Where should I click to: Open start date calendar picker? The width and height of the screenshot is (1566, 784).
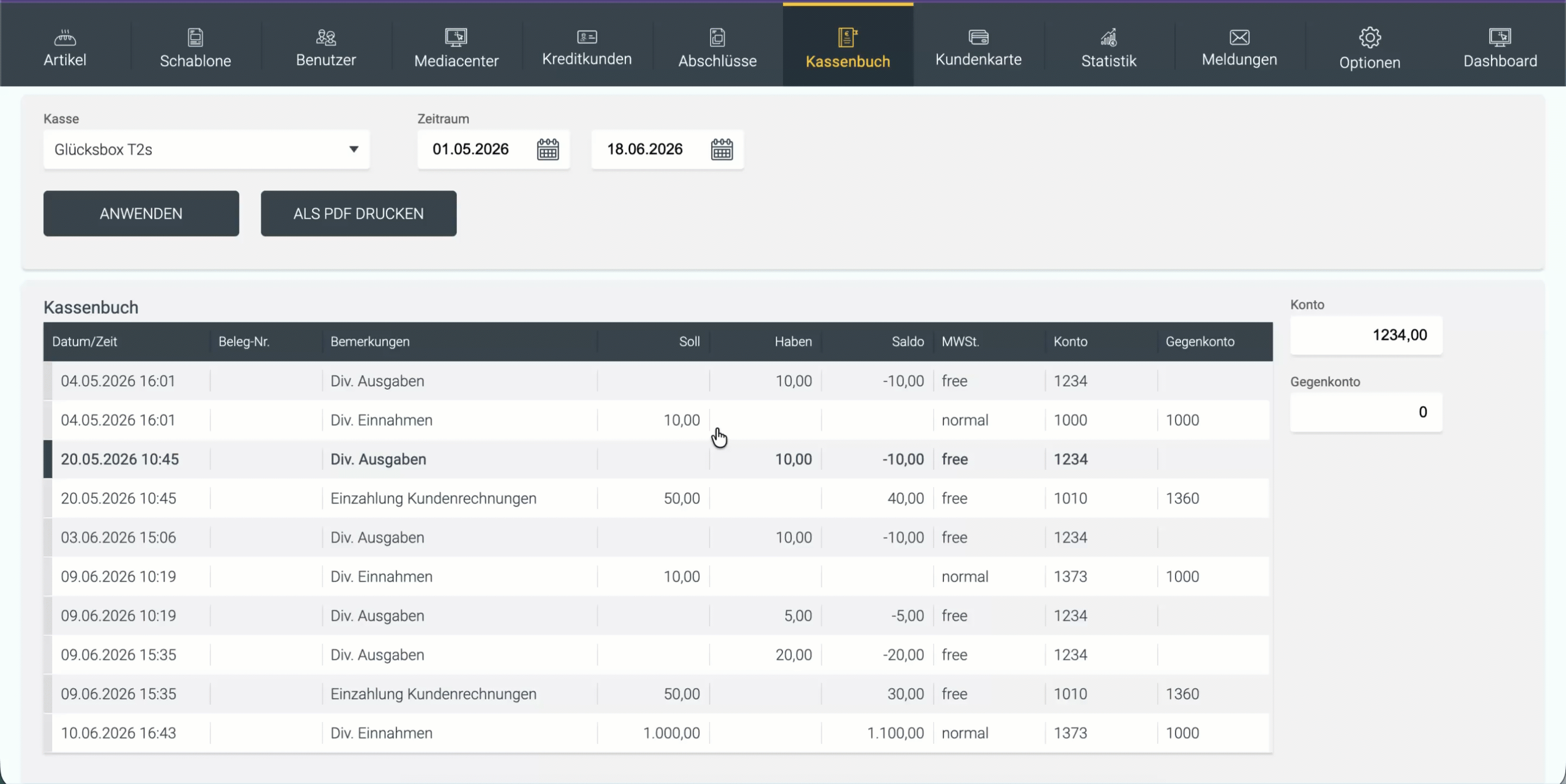[548, 149]
